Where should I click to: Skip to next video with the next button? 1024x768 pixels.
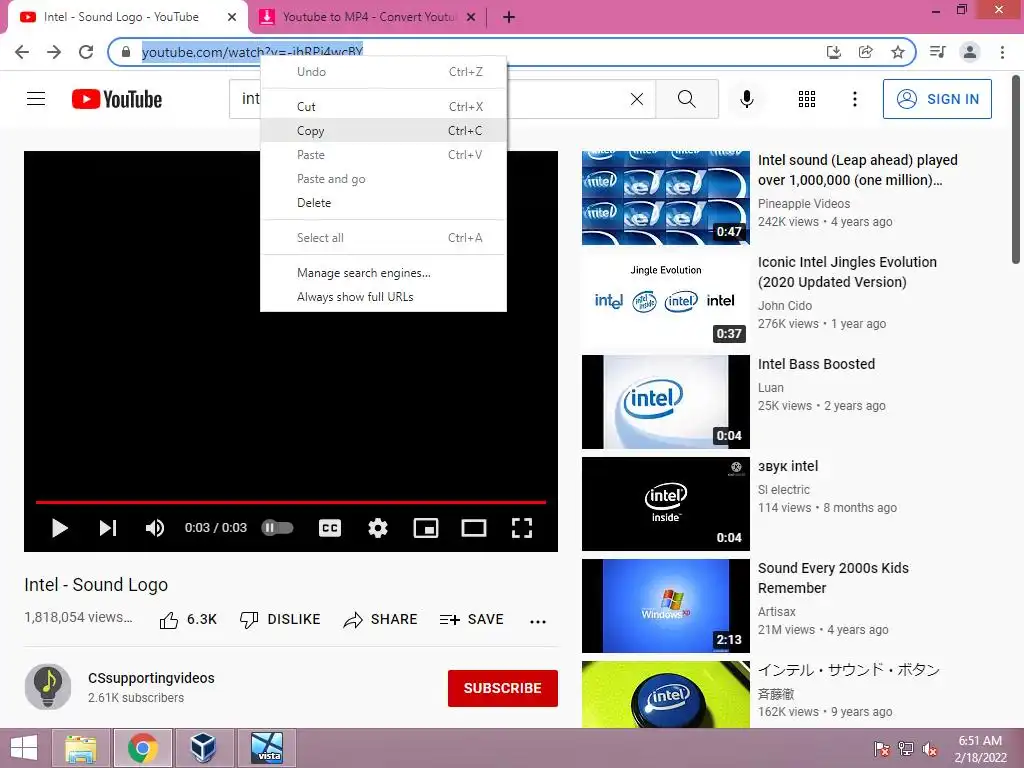click(x=108, y=528)
